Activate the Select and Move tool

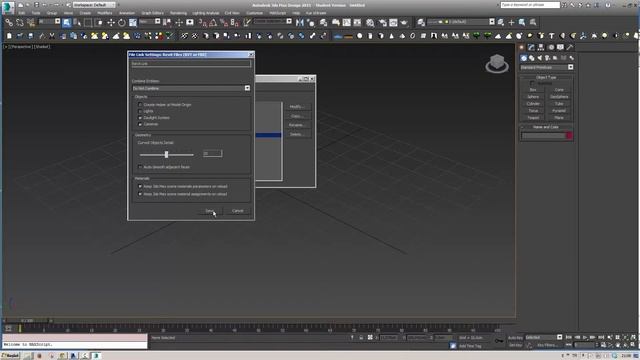111,22
